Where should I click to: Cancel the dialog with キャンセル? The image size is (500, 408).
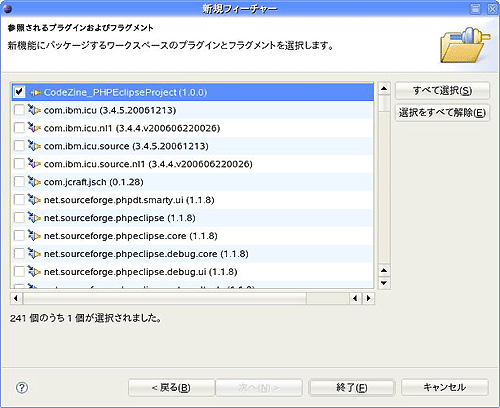point(445,388)
